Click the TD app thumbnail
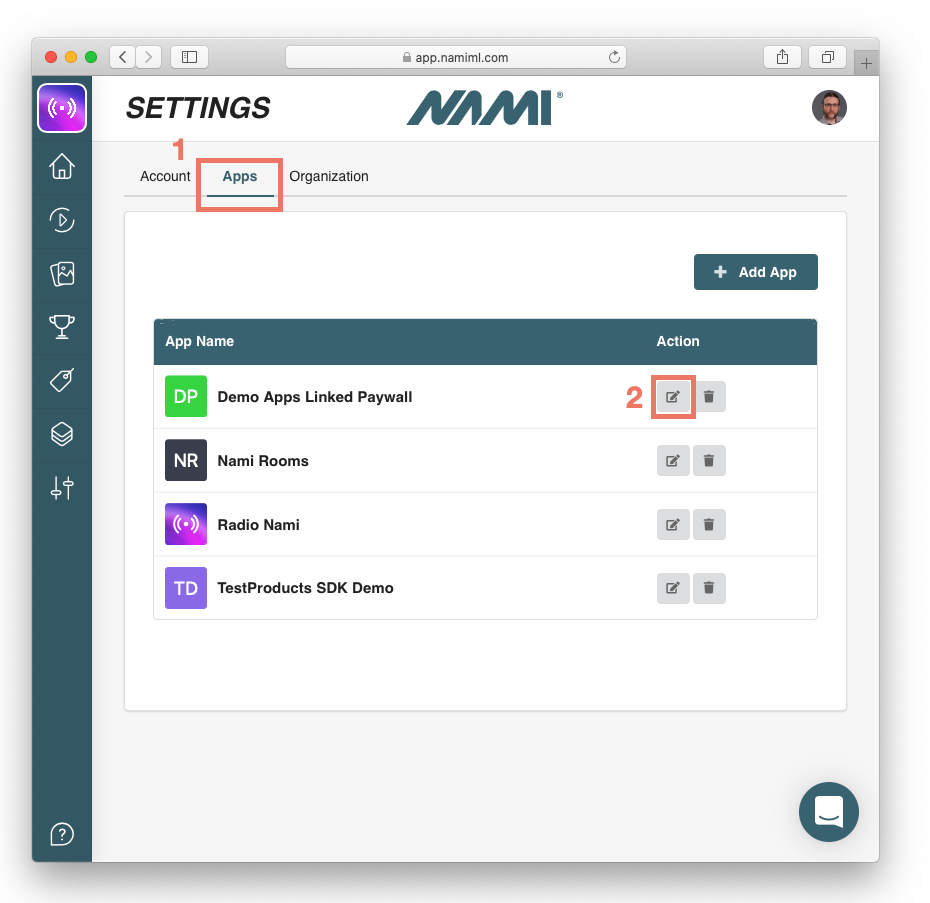The height and width of the screenshot is (903, 930). pos(186,588)
